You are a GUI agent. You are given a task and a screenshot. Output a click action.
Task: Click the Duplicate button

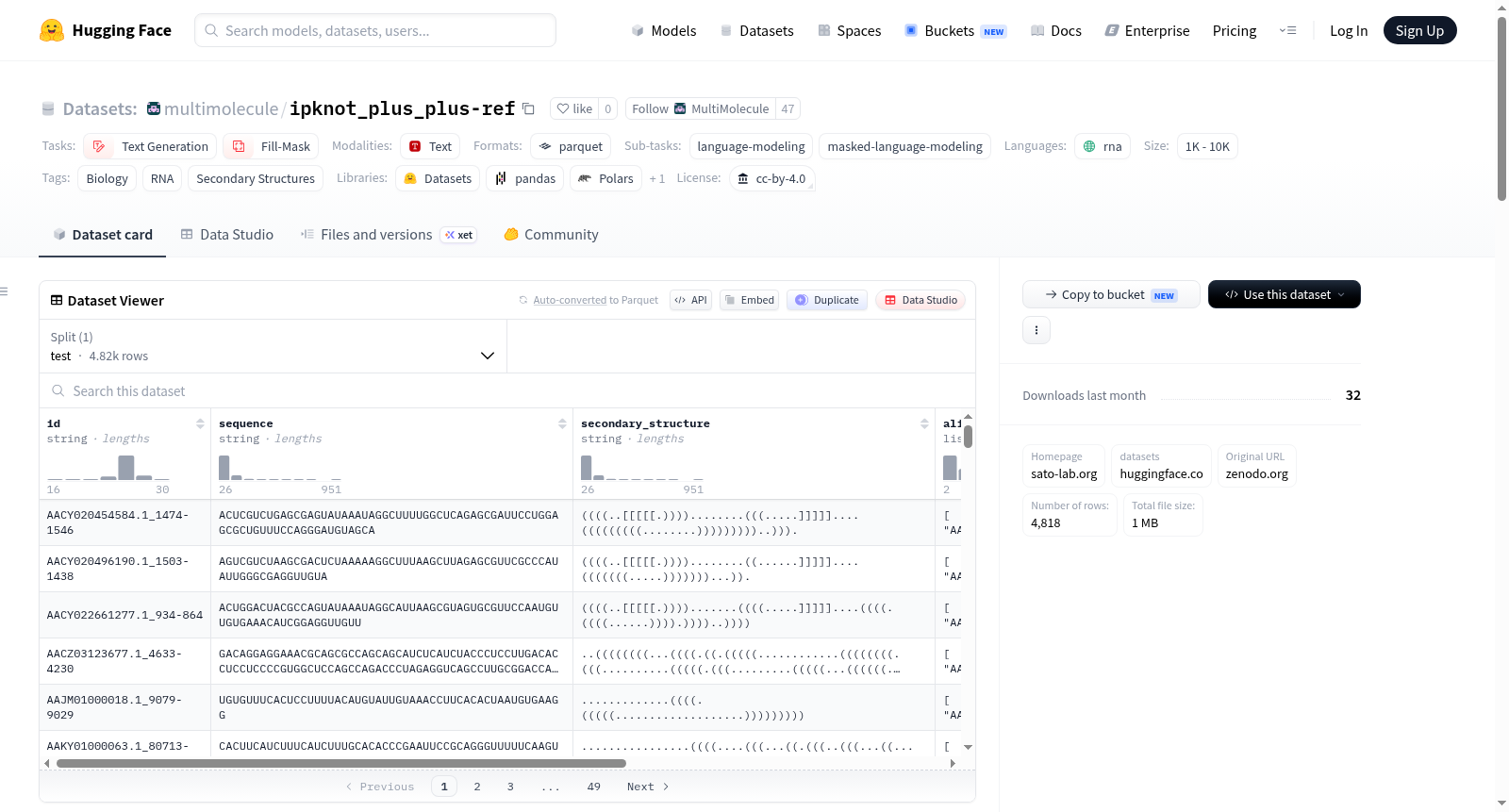tap(827, 300)
